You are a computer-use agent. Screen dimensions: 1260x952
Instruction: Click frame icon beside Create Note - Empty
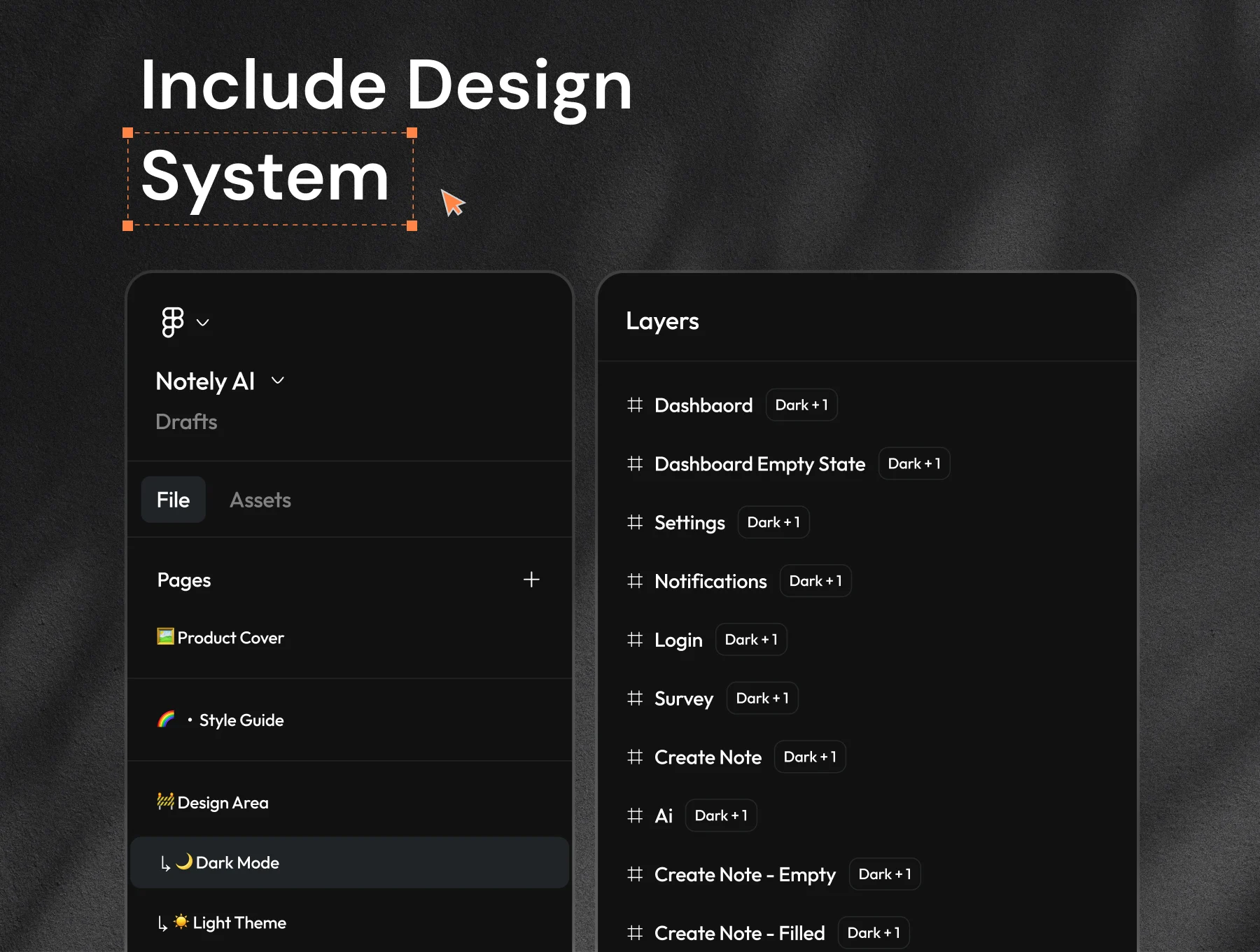(635, 874)
